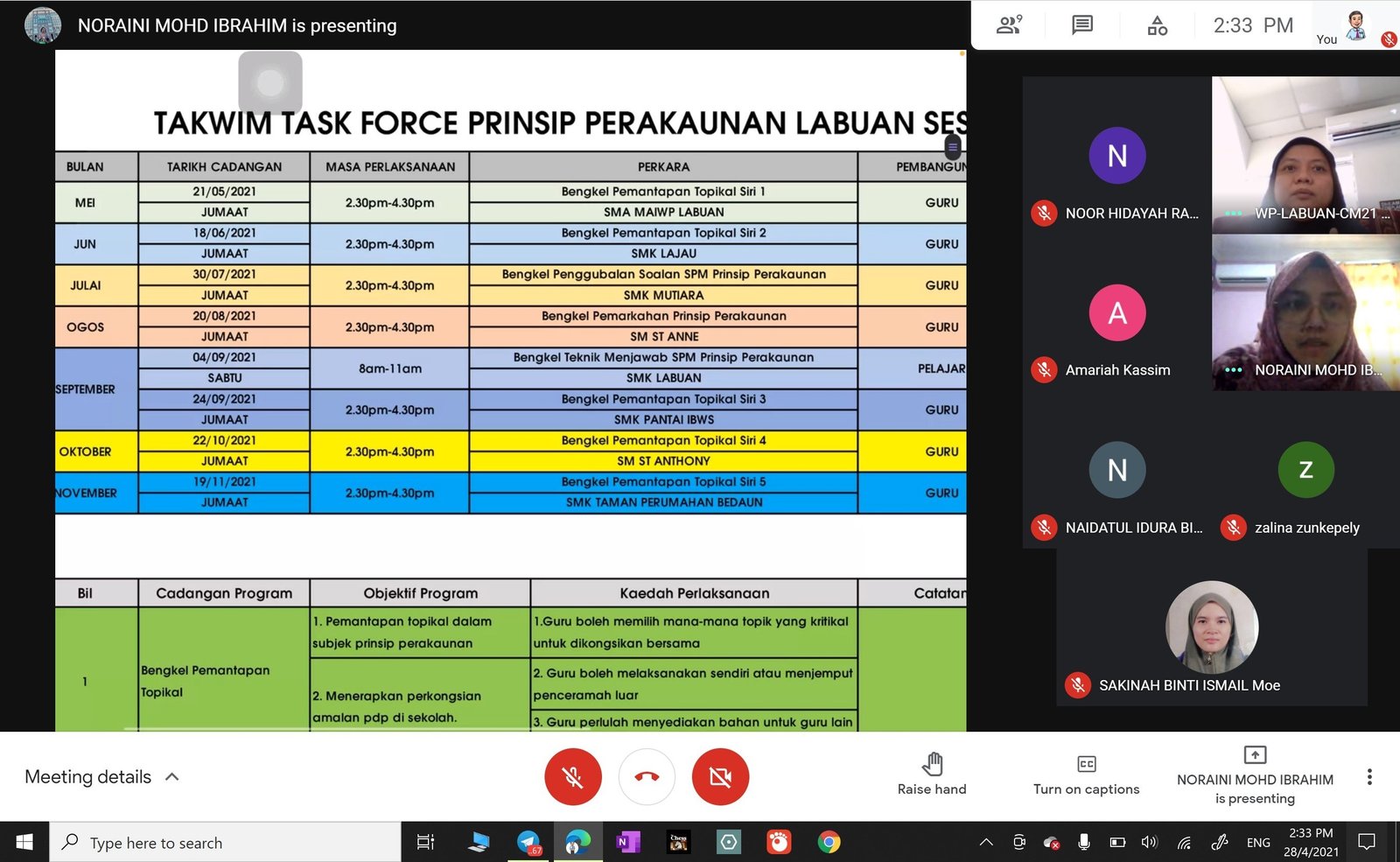The height and width of the screenshot is (862, 1400).
Task: Click the 'Kaedah Perlaksanaan' column header
Action: tap(694, 593)
